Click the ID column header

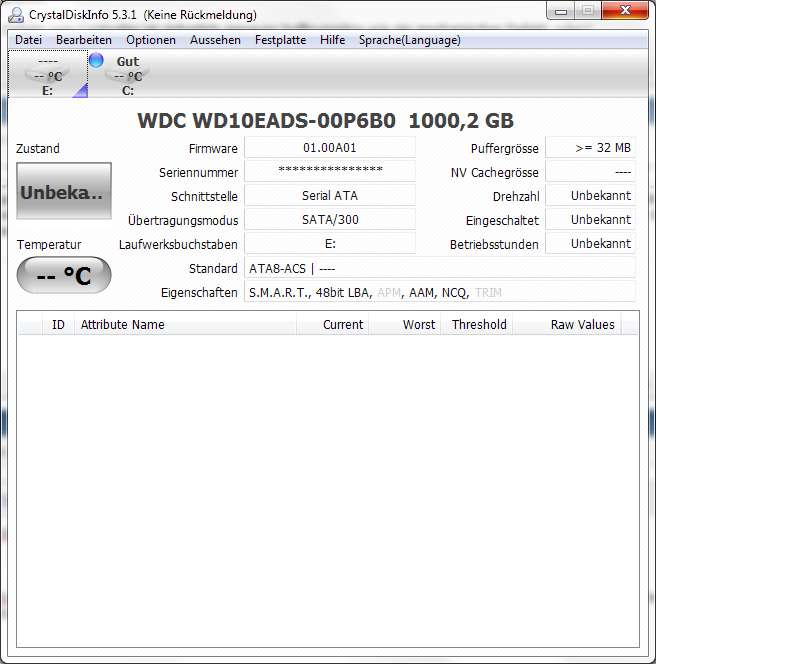pos(58,325)
